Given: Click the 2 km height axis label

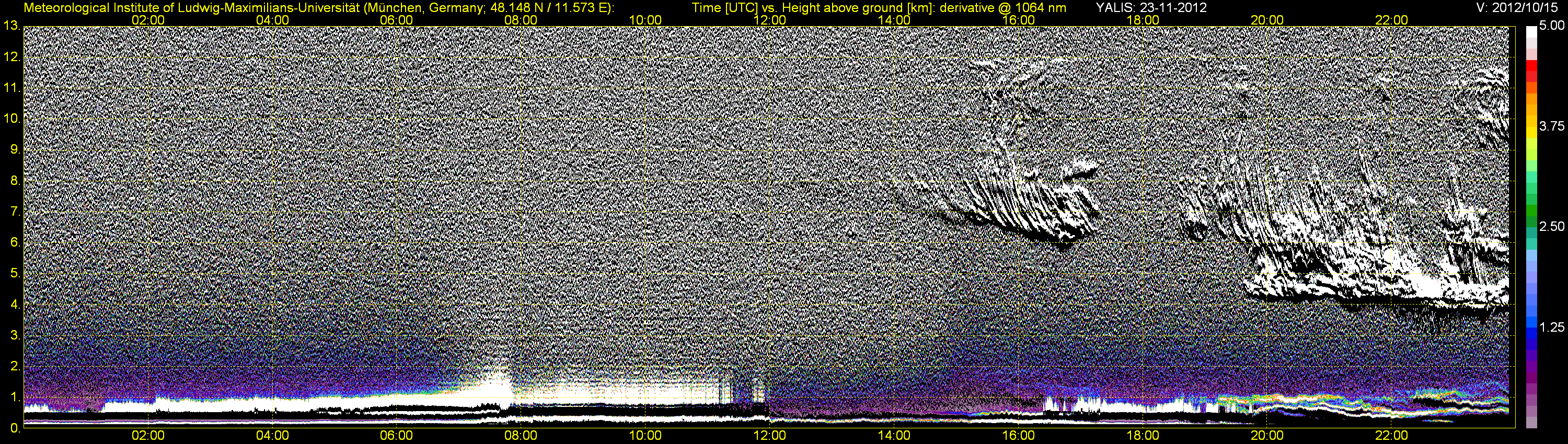Looking at the screenshot, I should pos(15,366).
